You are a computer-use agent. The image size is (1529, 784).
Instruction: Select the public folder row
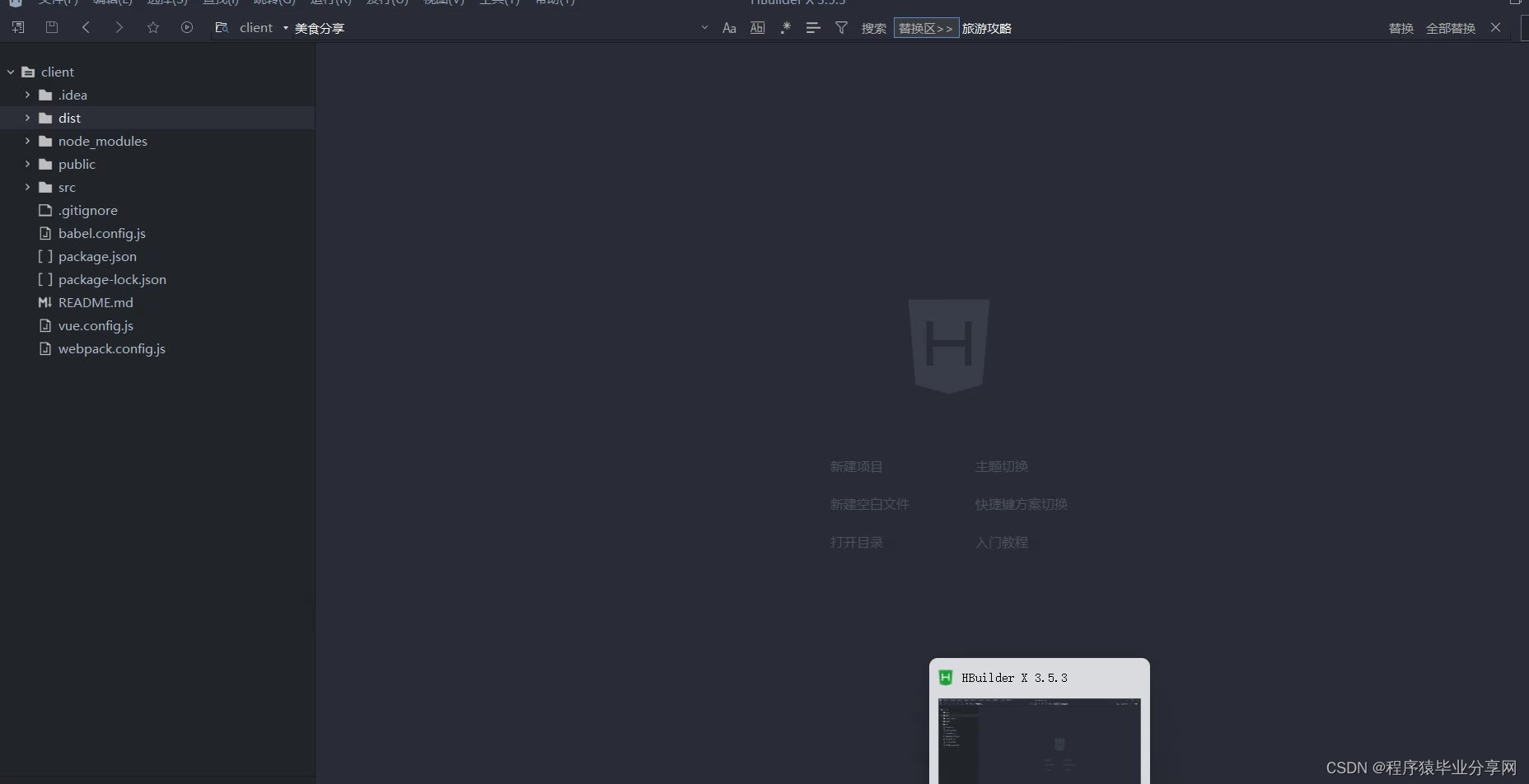coord(157,164)
